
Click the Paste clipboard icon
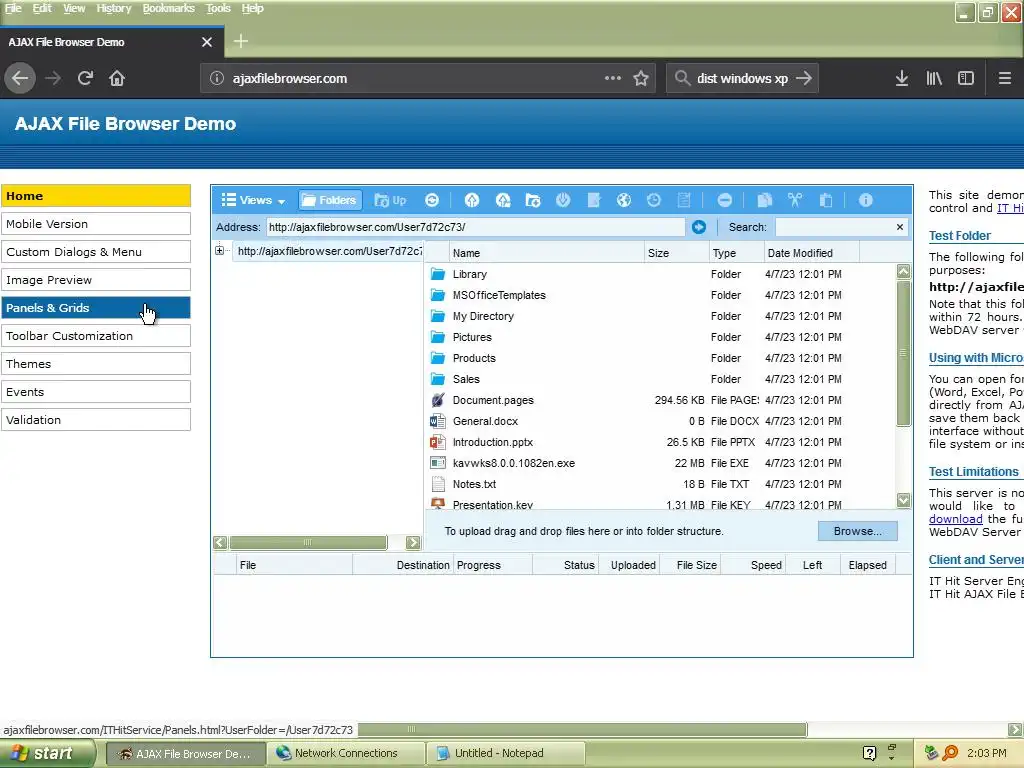[825, 200]
